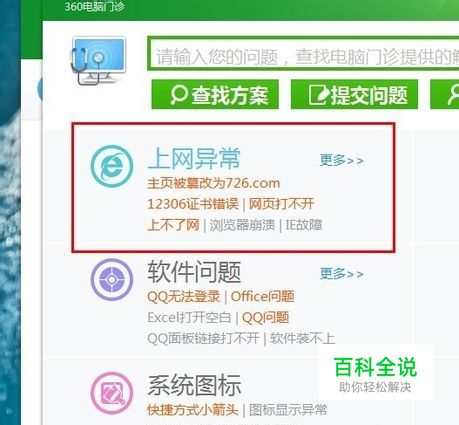This screenshot has height=425, width=459.
Task: Open the 主页被篡改为726.com link
Action: click(214, 183)
